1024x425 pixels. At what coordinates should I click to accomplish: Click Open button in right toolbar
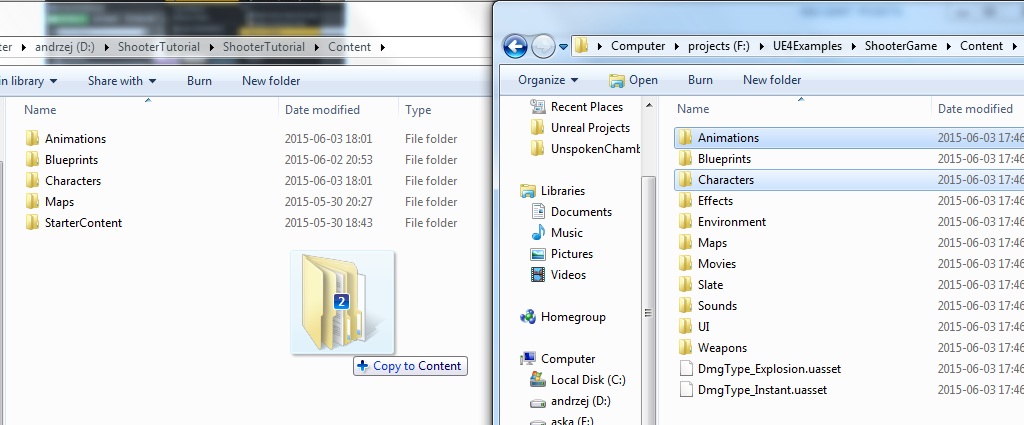633,80
